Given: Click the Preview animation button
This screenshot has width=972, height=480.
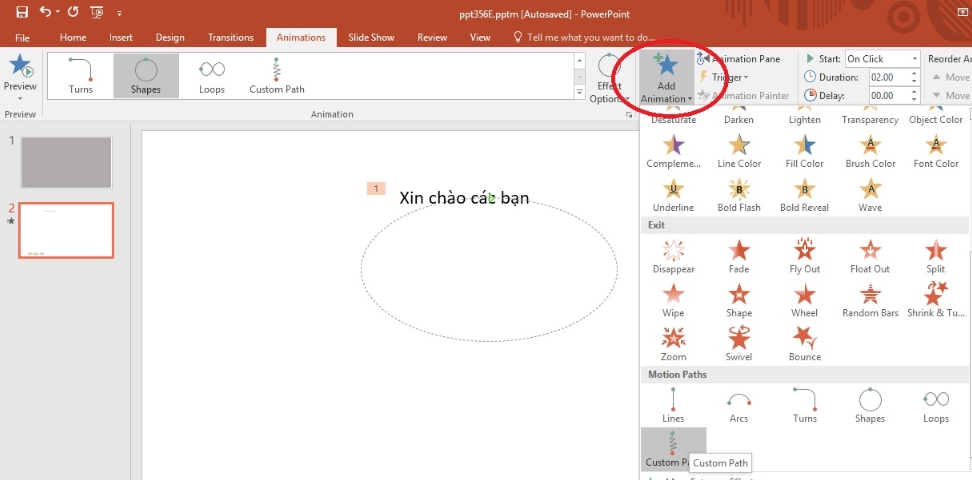Looking at the screenshot, I should (x=20, y=77).
